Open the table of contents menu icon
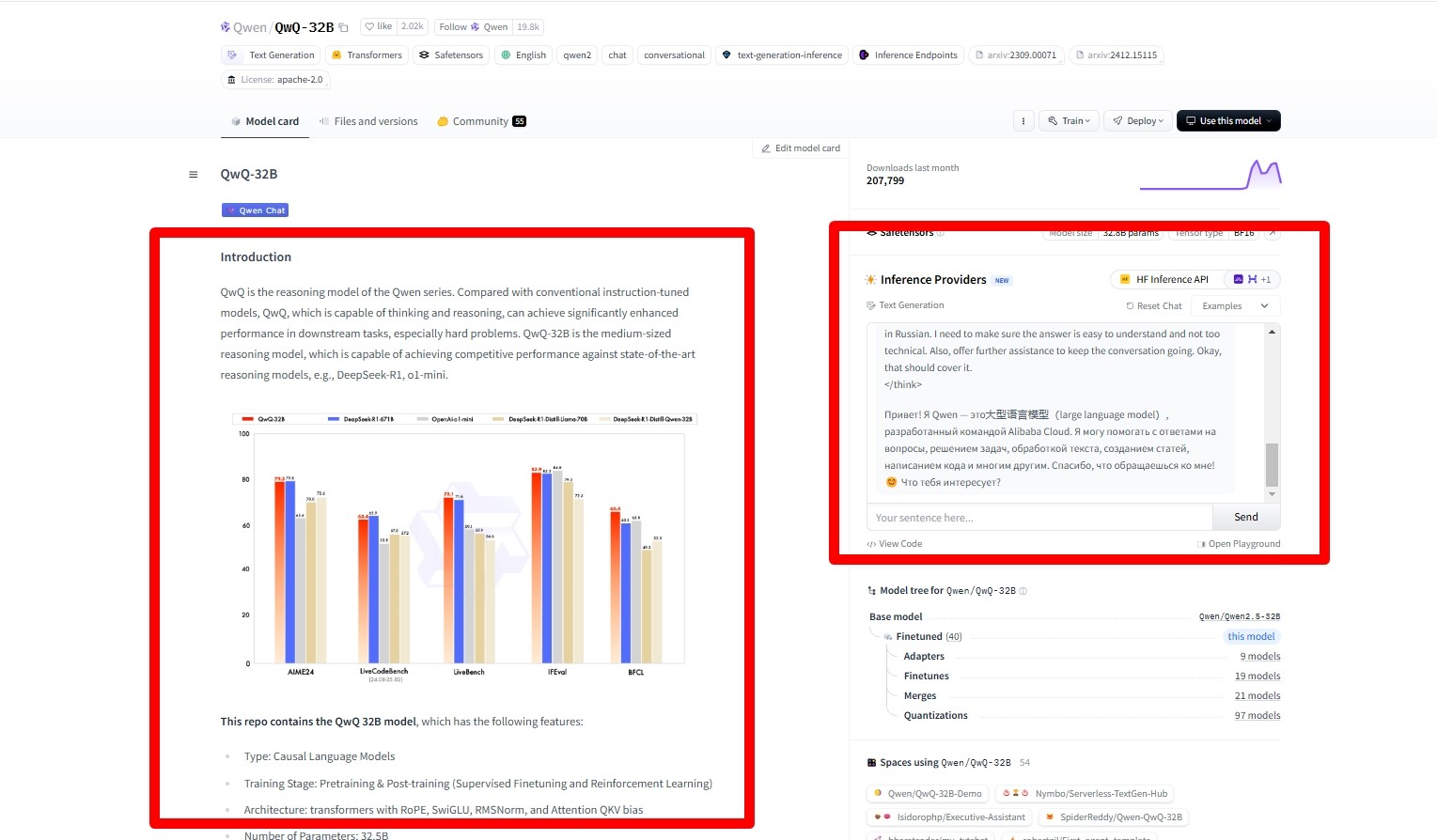The height and width of the screenshot is (840, 1437). (x=194, y=174)
